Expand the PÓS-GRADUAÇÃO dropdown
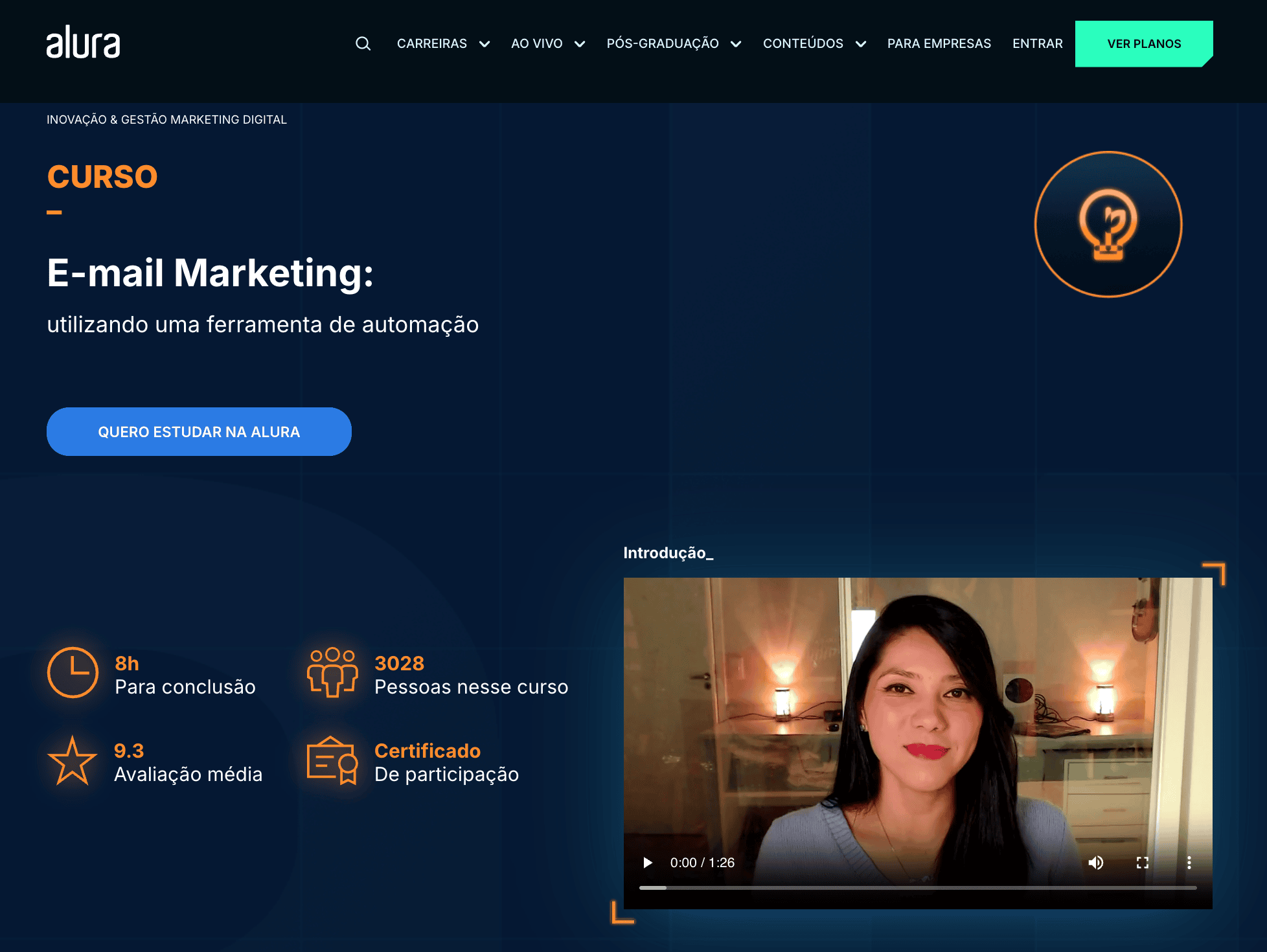Screen dimensions: 1267x952 pyautogui.click(x=662, y=43)
